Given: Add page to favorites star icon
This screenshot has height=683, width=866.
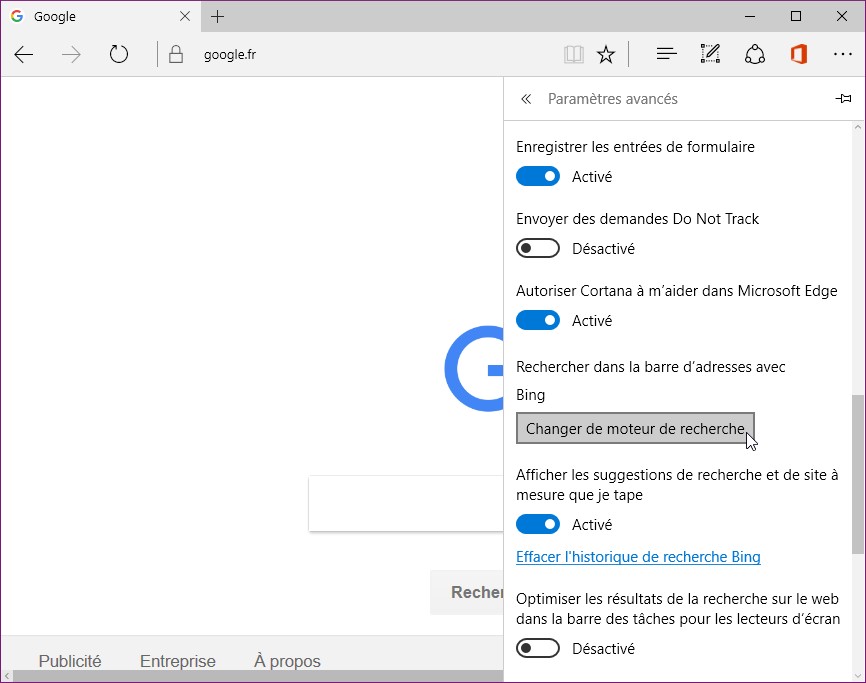Looking at the screenshot, I should click(606, 55).
